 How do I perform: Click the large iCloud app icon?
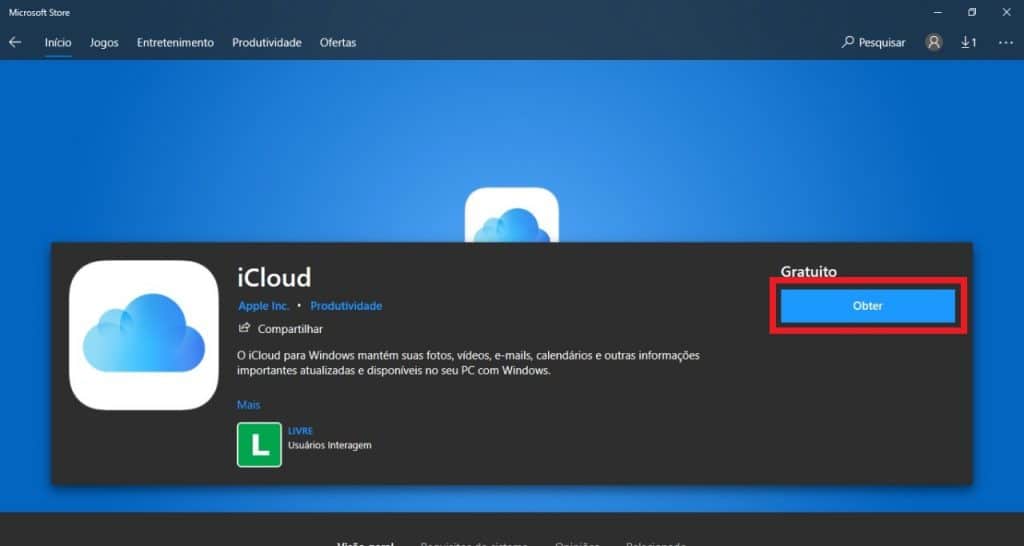click(x=144, y=335)
